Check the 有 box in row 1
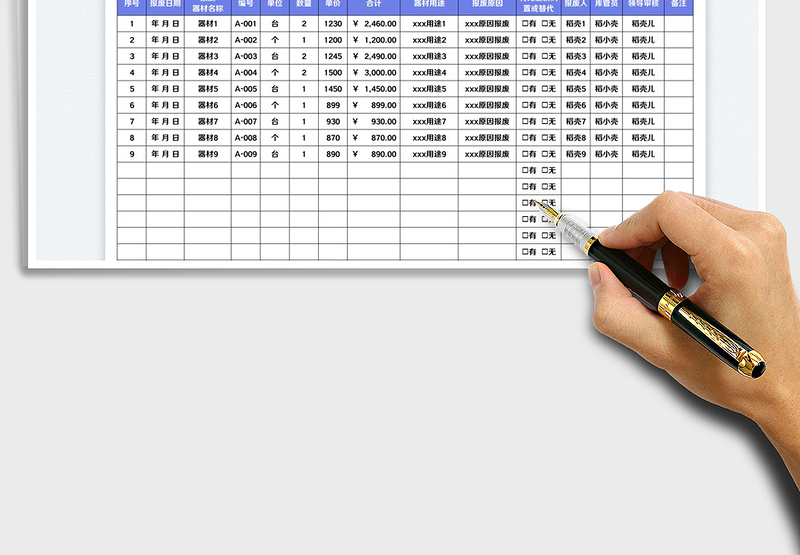This screenshot has height=555, width=800. click(524, 23)
